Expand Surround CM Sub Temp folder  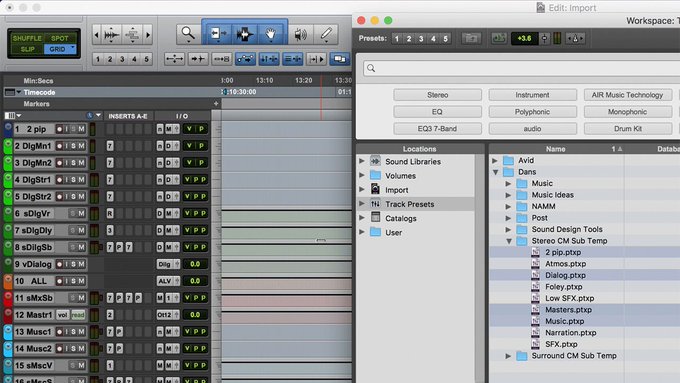pos(508,356)
